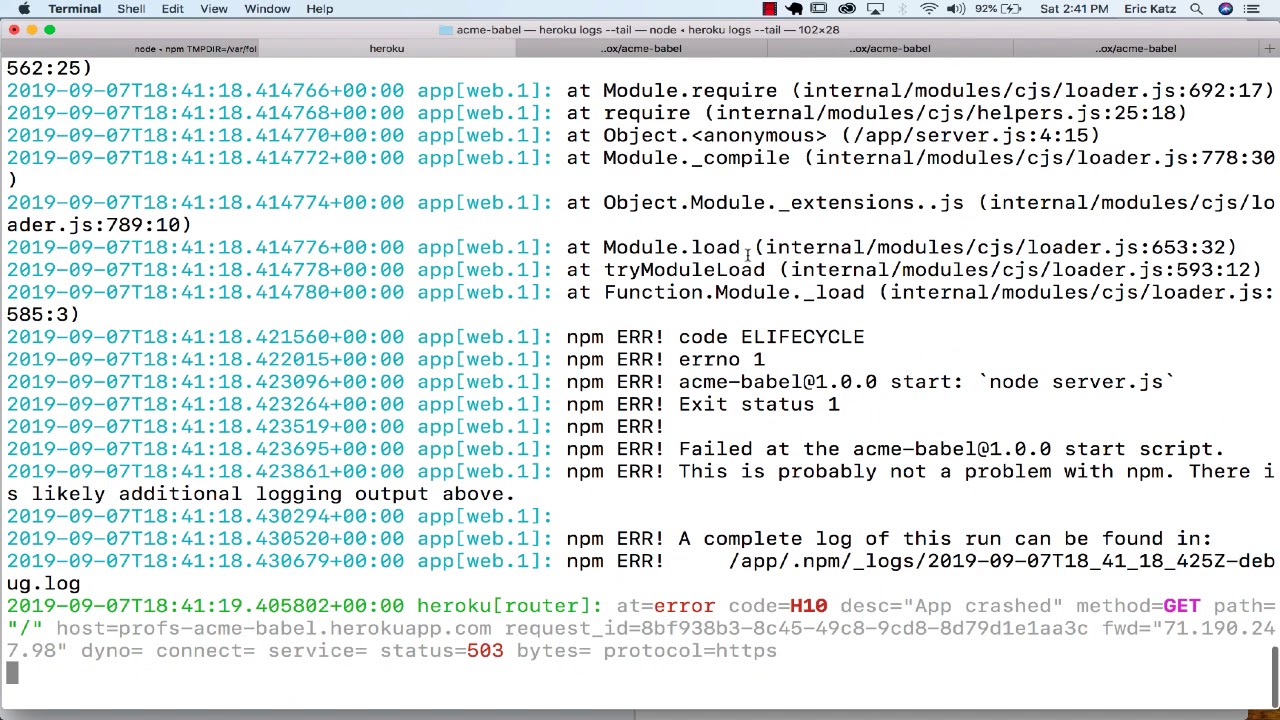The width and height of the screenshot is (1280, 720).
Task: Click 'Failed at the acme-babel@1.0.0 start script.'
Action: tap(951, 449)
